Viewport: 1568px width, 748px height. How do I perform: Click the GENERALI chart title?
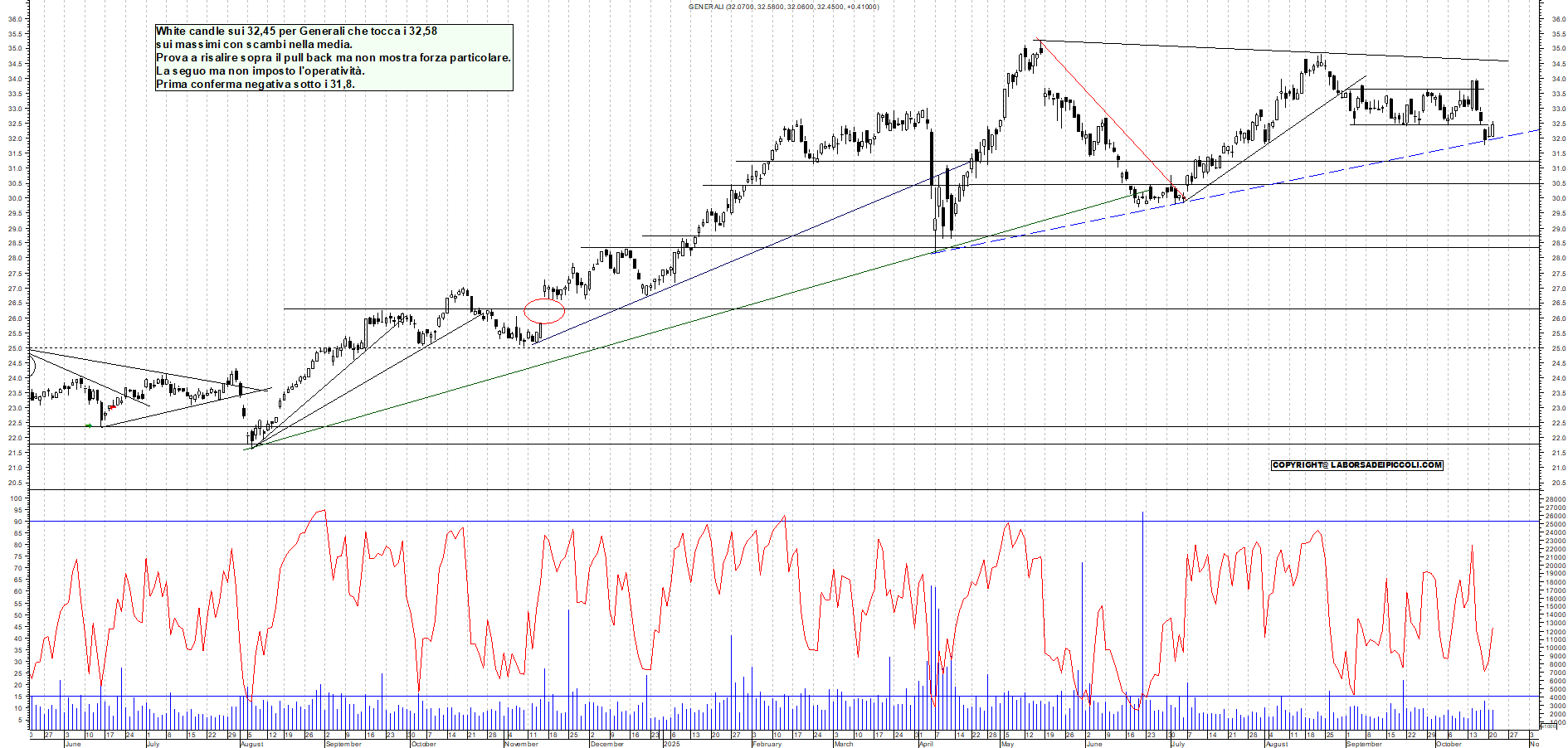click(x=783, y=7)
